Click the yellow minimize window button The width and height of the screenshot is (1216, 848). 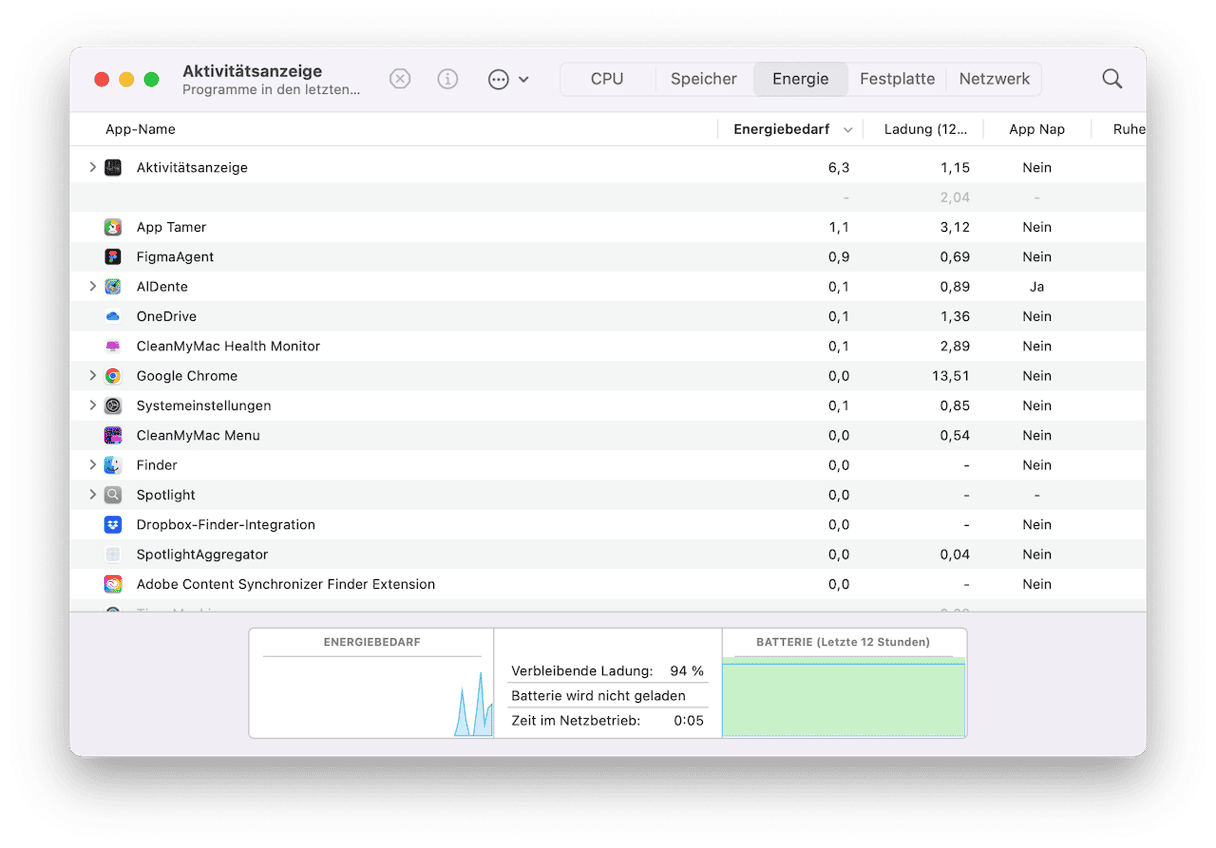click(x=126, y=79)
